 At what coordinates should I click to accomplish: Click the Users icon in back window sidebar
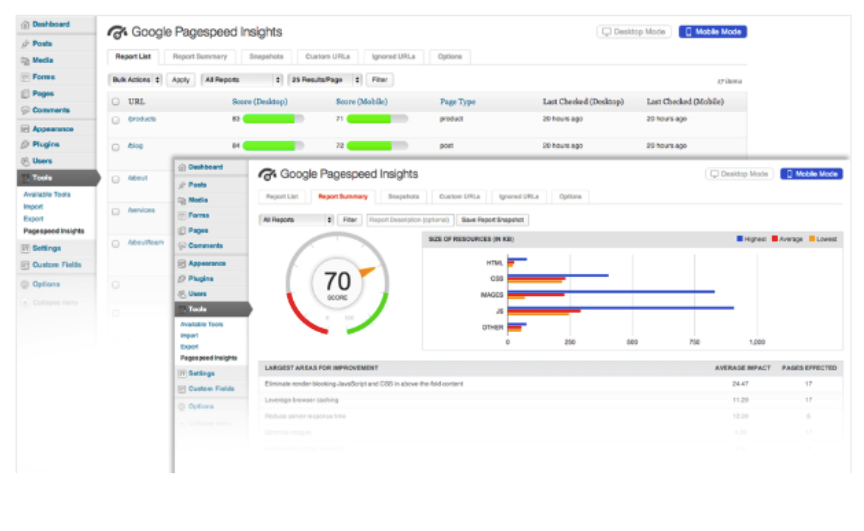[x=25, y=161]
